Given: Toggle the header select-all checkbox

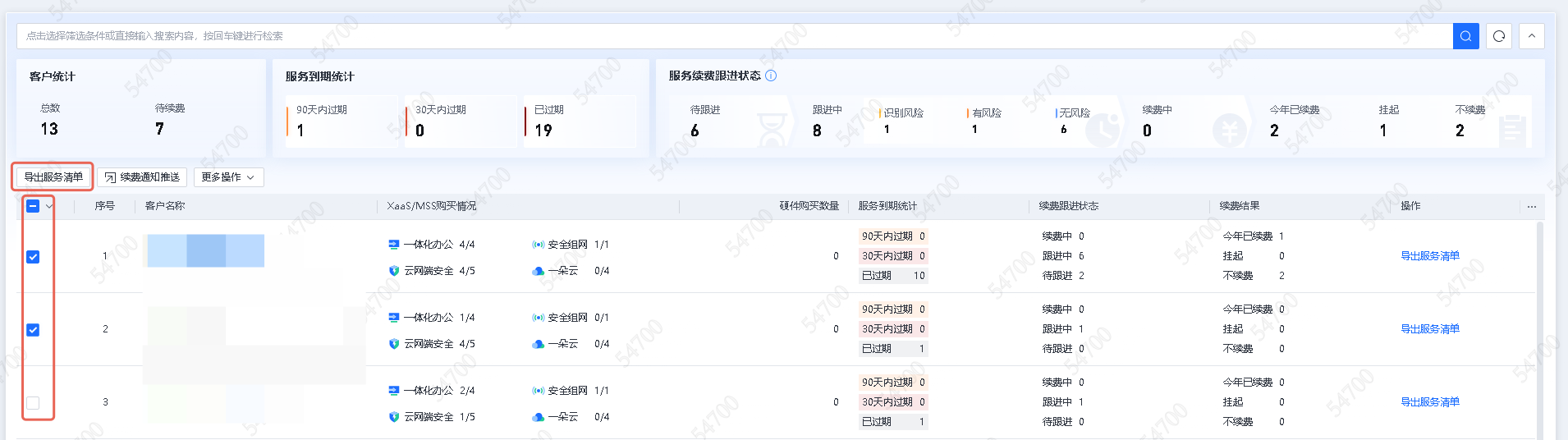Looking at the screenshot, I should [33, 206].
